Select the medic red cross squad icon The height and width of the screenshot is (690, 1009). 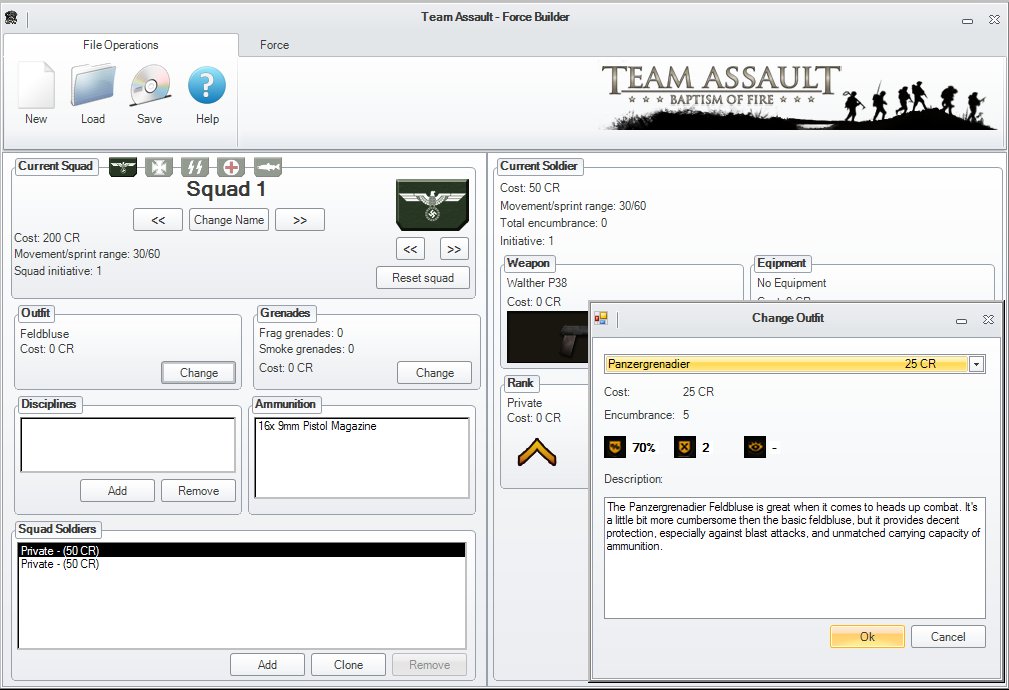[x=230, y=167]
